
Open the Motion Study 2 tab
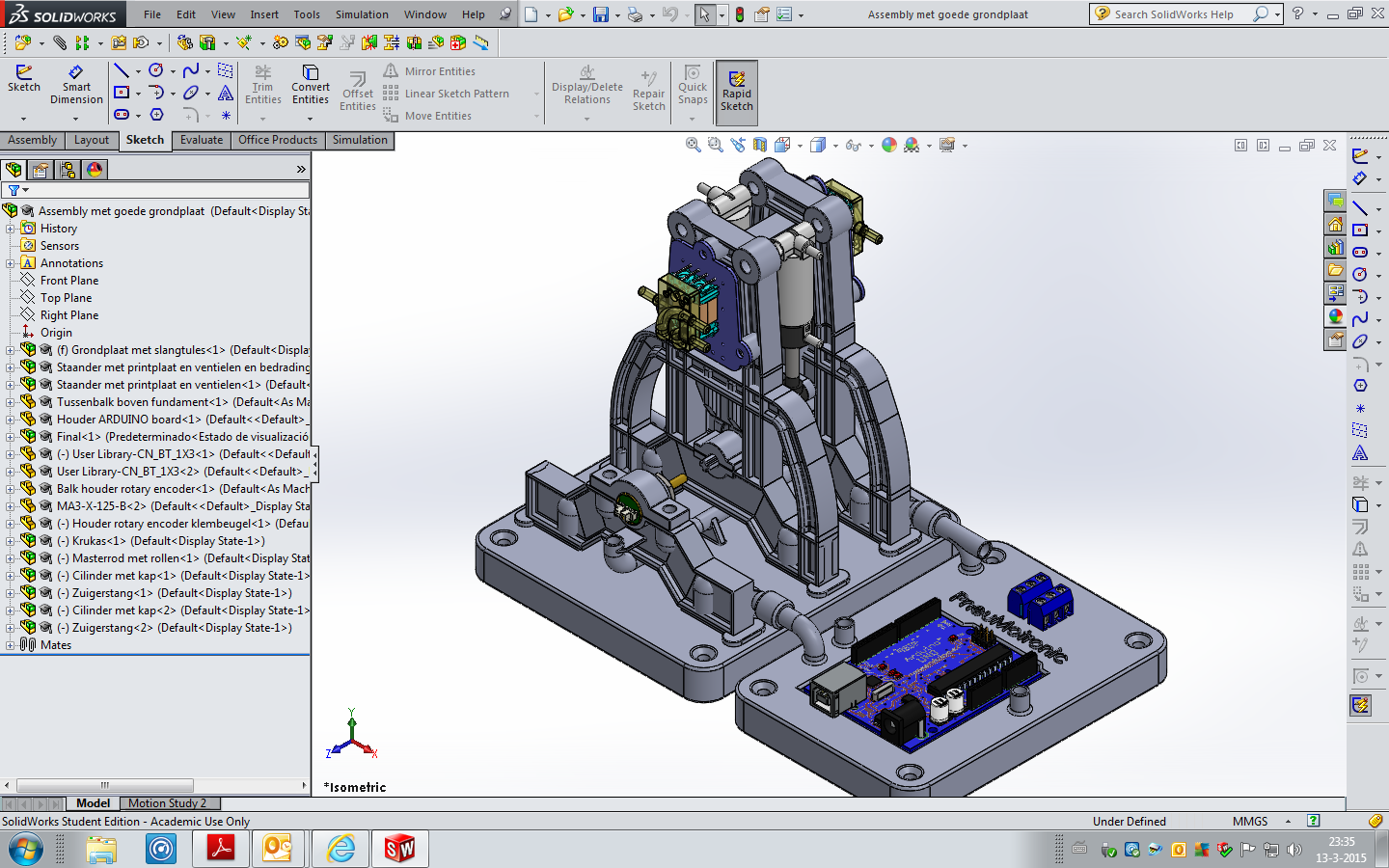pos(168,803)
